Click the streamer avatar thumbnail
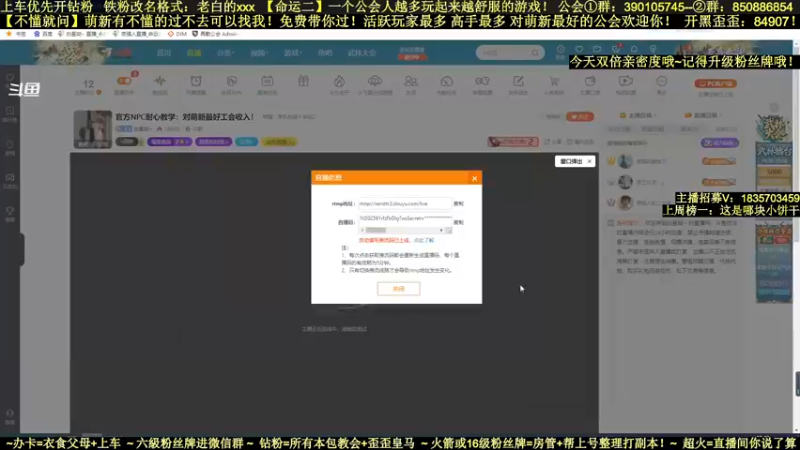 92,130
